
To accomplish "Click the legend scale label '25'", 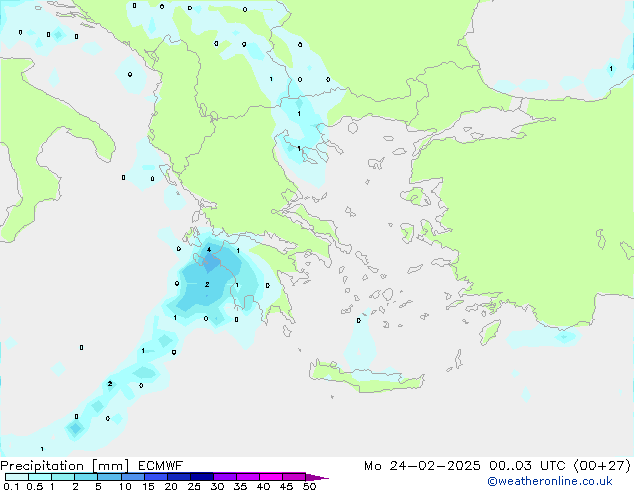I will [x=194, y=486].
